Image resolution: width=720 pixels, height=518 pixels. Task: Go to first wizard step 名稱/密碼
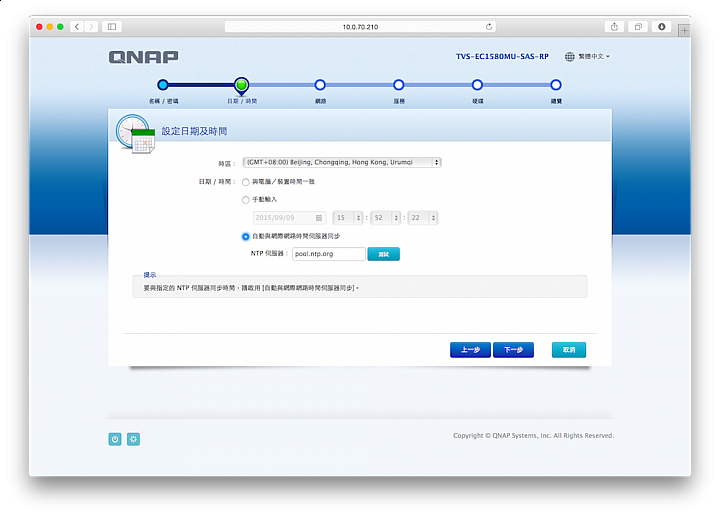pos(163,85)
